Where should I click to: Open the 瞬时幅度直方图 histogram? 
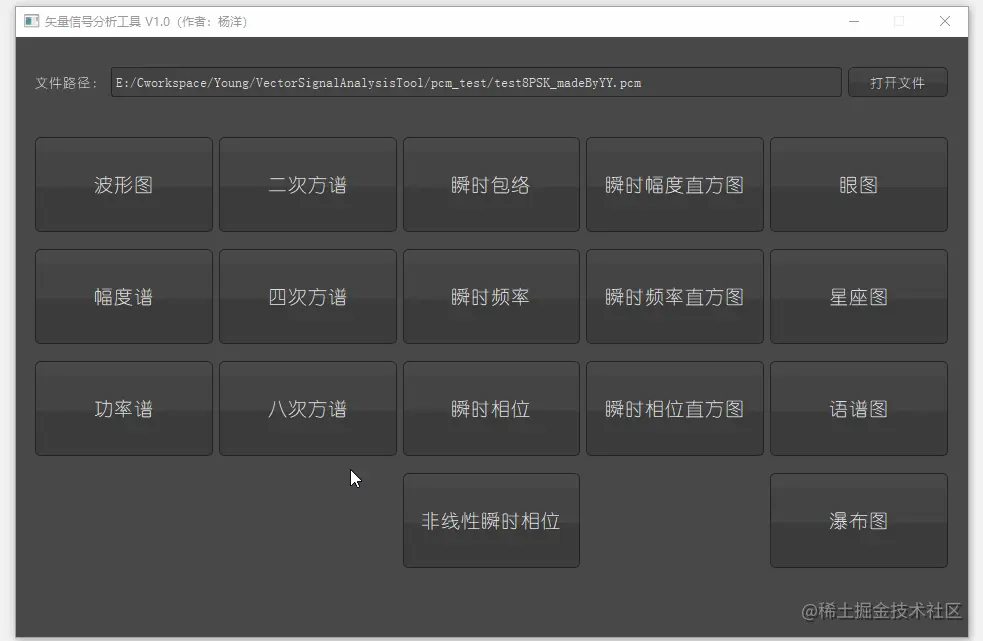(x=675, y=184)
